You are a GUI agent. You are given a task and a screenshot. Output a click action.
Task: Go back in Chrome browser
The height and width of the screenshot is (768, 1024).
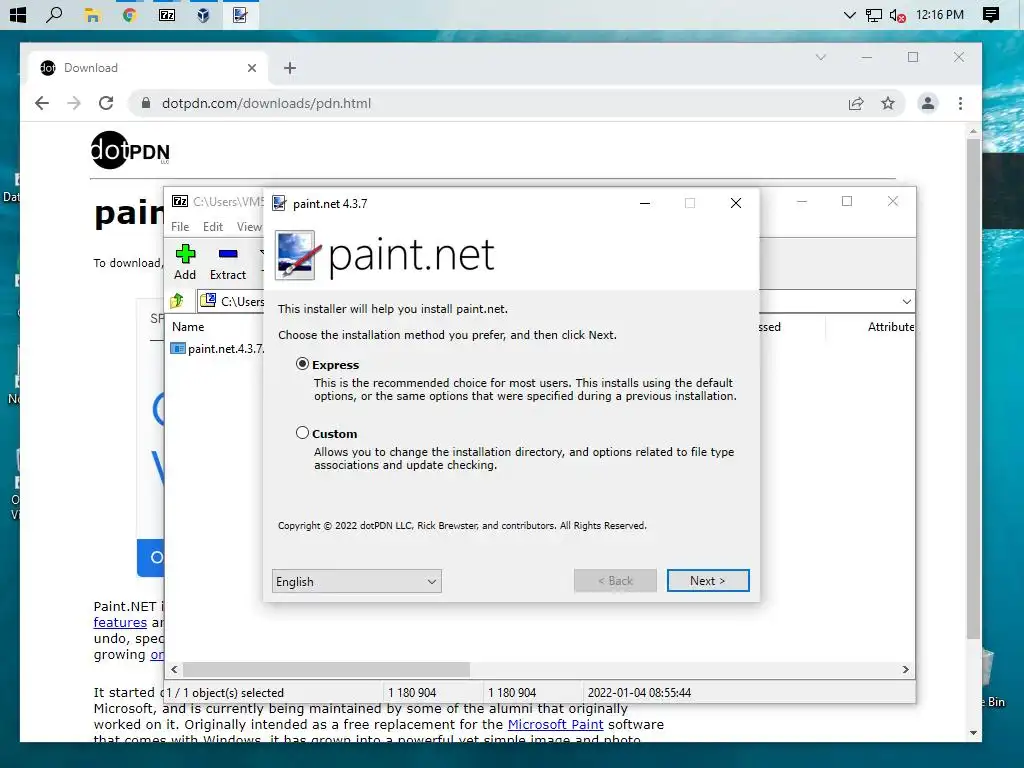(x=42, y=103)
